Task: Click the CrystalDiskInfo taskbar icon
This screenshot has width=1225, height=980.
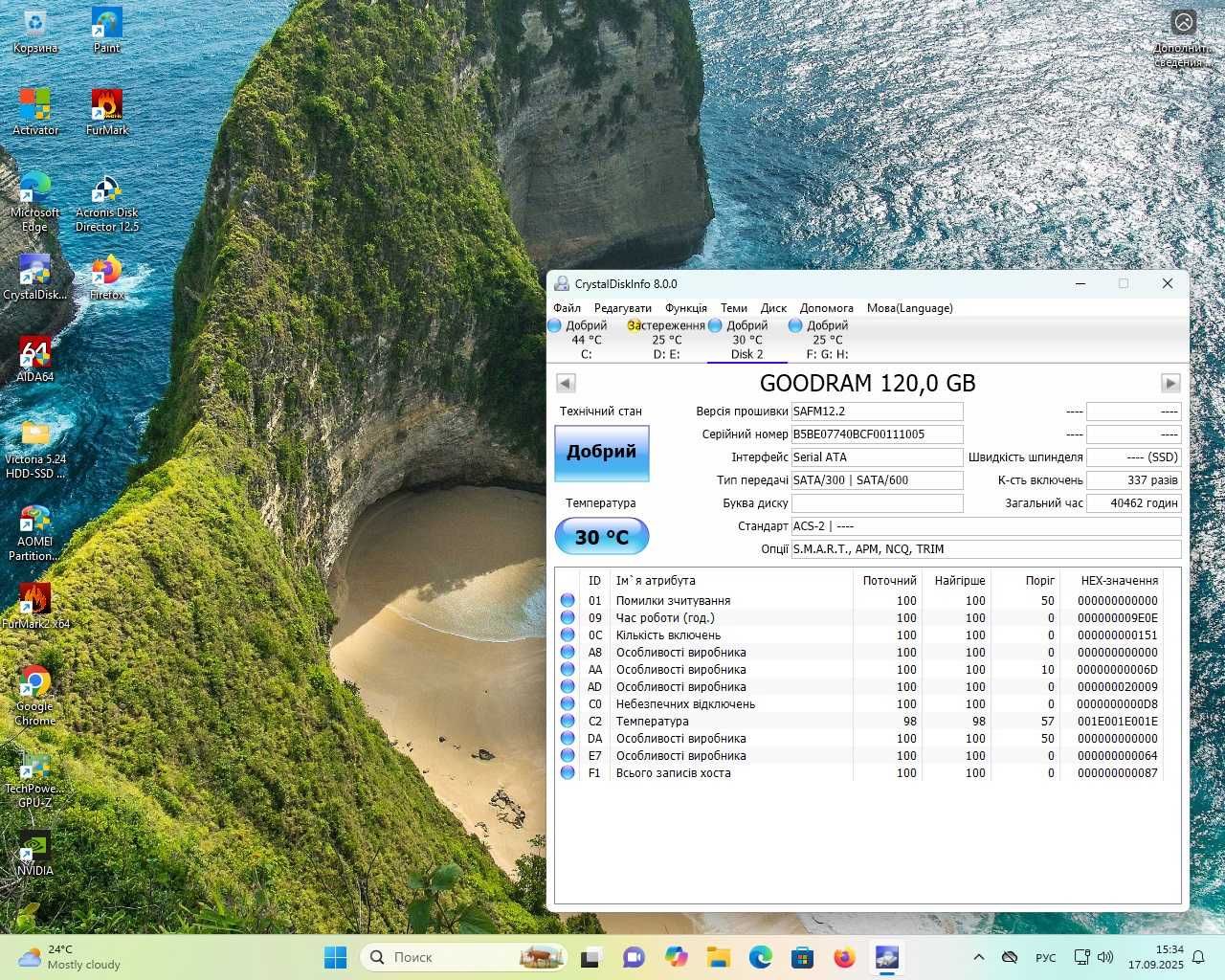Action: click(x=887, y=957)
